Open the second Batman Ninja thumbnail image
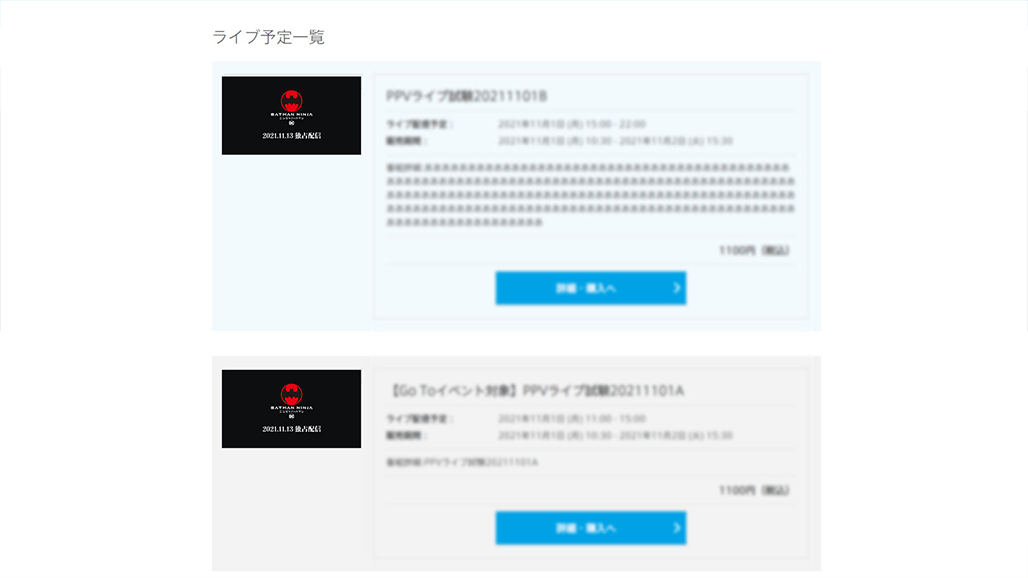 (x=291, y=409)
